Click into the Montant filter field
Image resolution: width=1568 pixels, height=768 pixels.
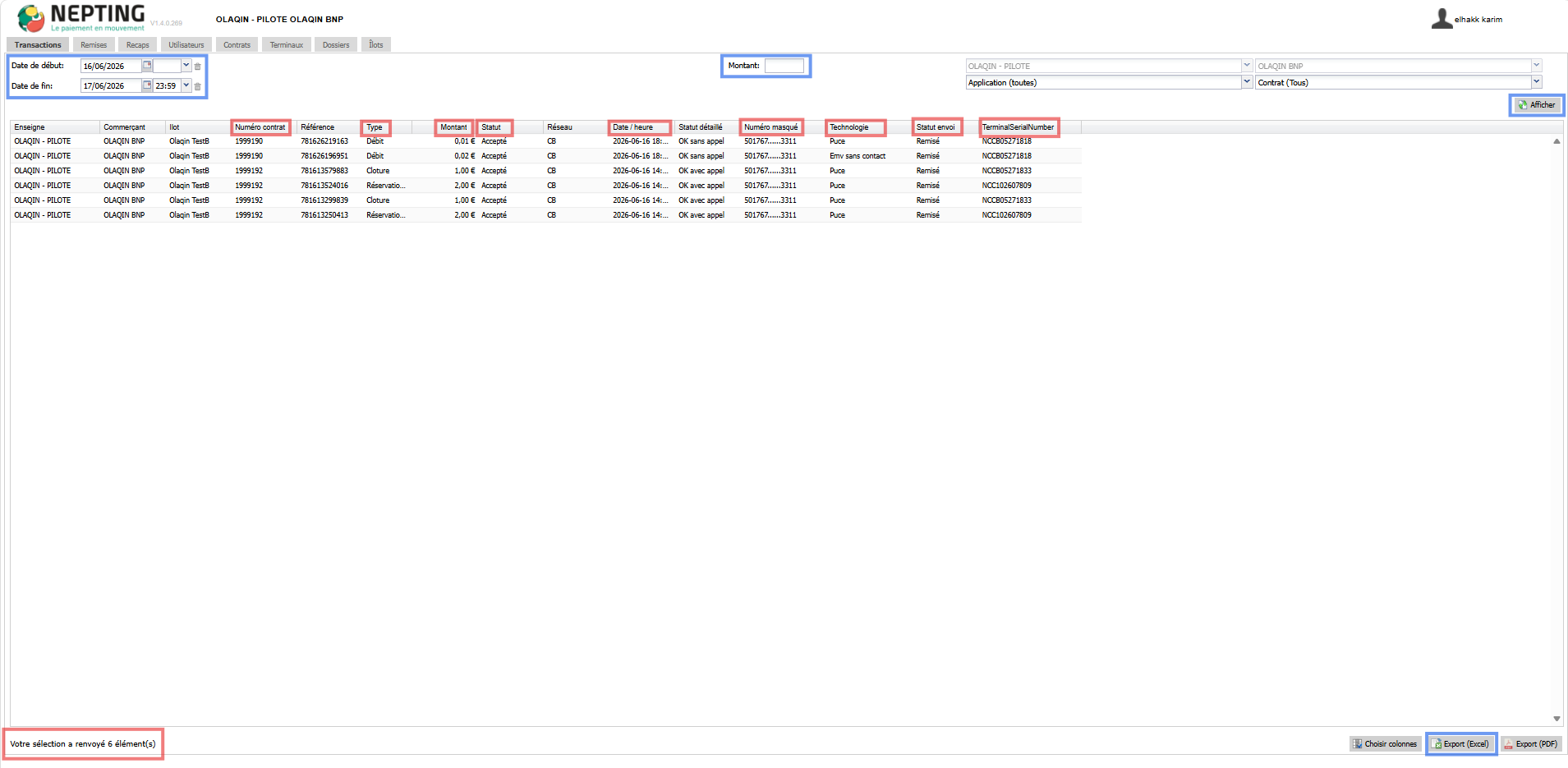pyautogui.click(x=784, y=66)
